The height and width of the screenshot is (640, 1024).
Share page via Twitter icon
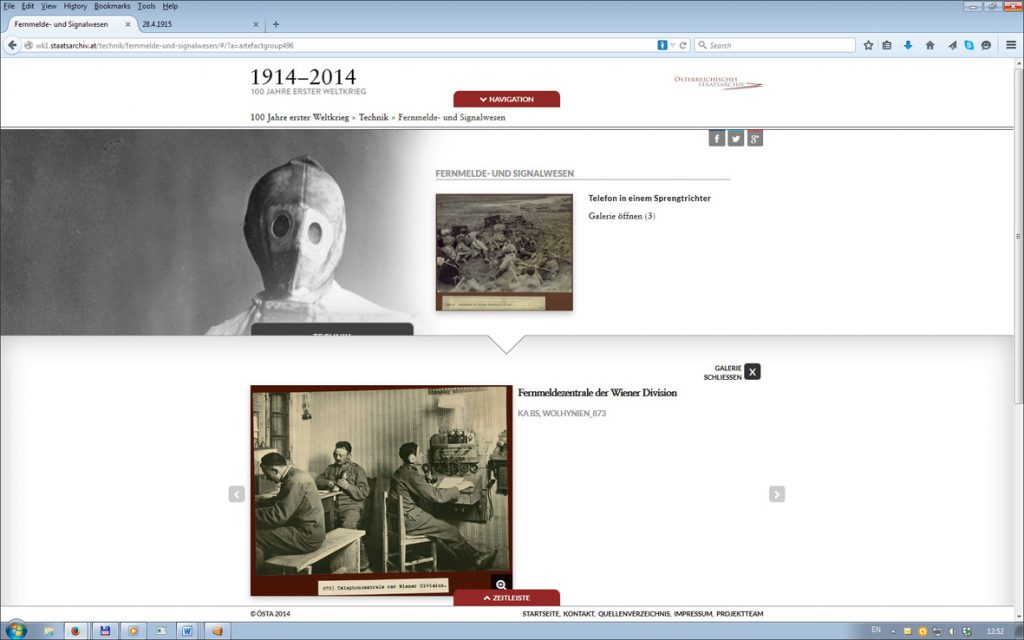[x=736, y=139]
